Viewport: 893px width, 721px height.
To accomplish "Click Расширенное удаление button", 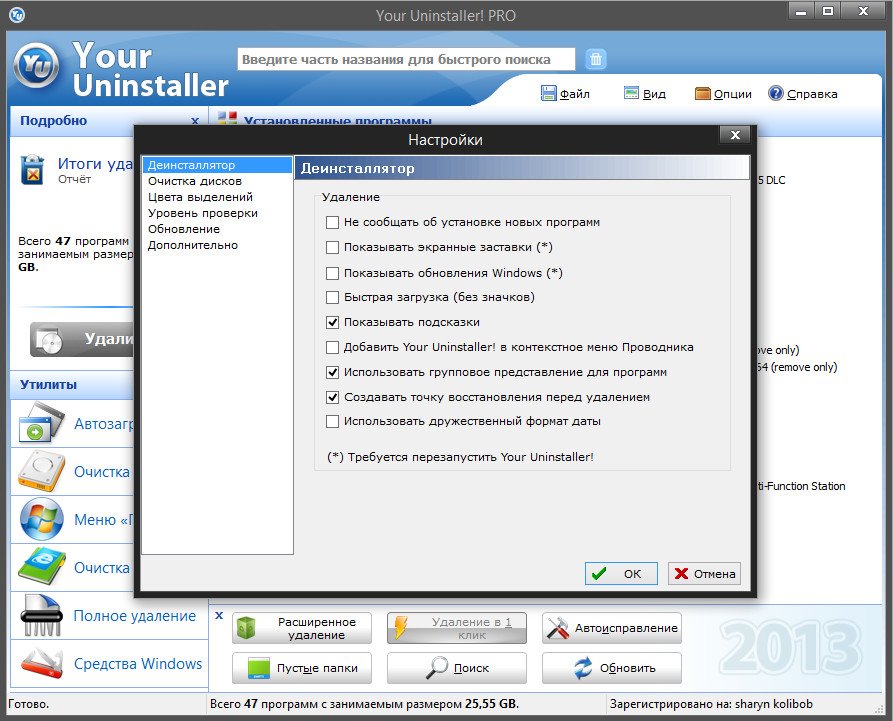I will pyautogui.click(x=302, y=628).
